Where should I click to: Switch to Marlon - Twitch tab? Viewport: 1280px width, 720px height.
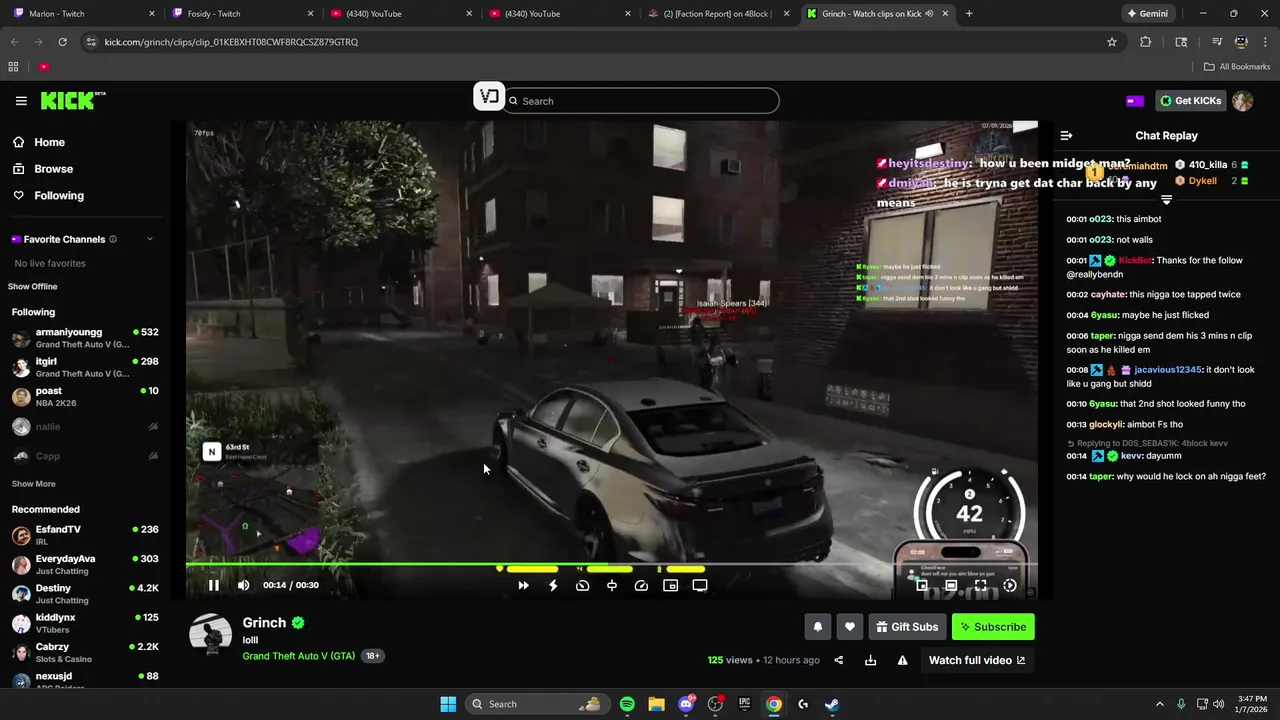pos(84,14)
